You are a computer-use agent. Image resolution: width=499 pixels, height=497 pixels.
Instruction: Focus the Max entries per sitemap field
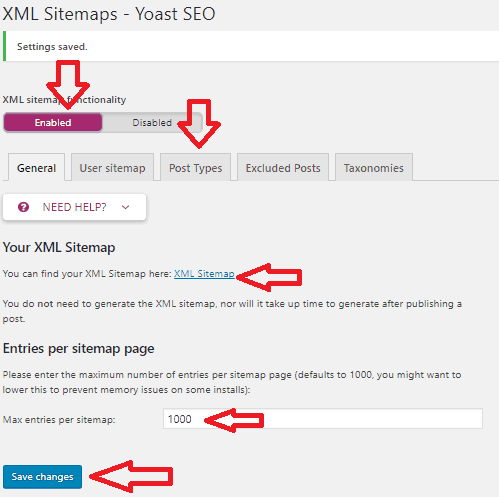[x=323, y=419]
